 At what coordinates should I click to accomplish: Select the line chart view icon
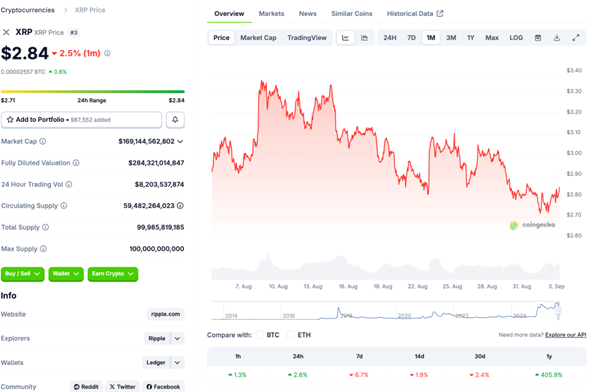click(346, 38)
